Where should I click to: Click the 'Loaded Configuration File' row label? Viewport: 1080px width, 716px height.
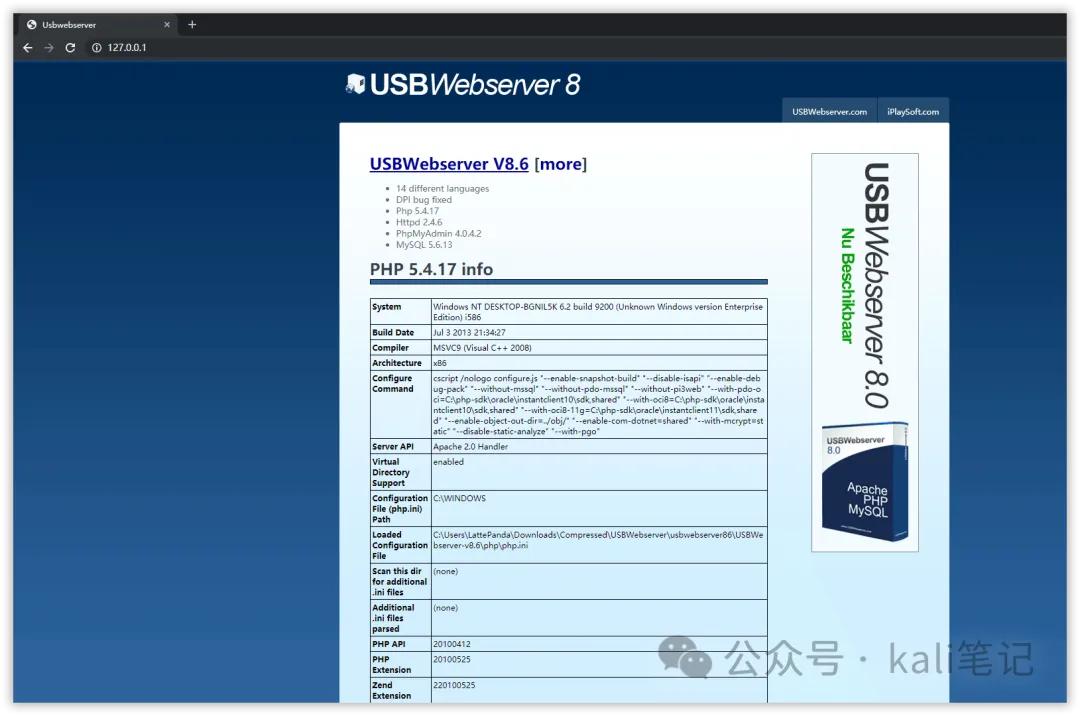pos(399,545)
